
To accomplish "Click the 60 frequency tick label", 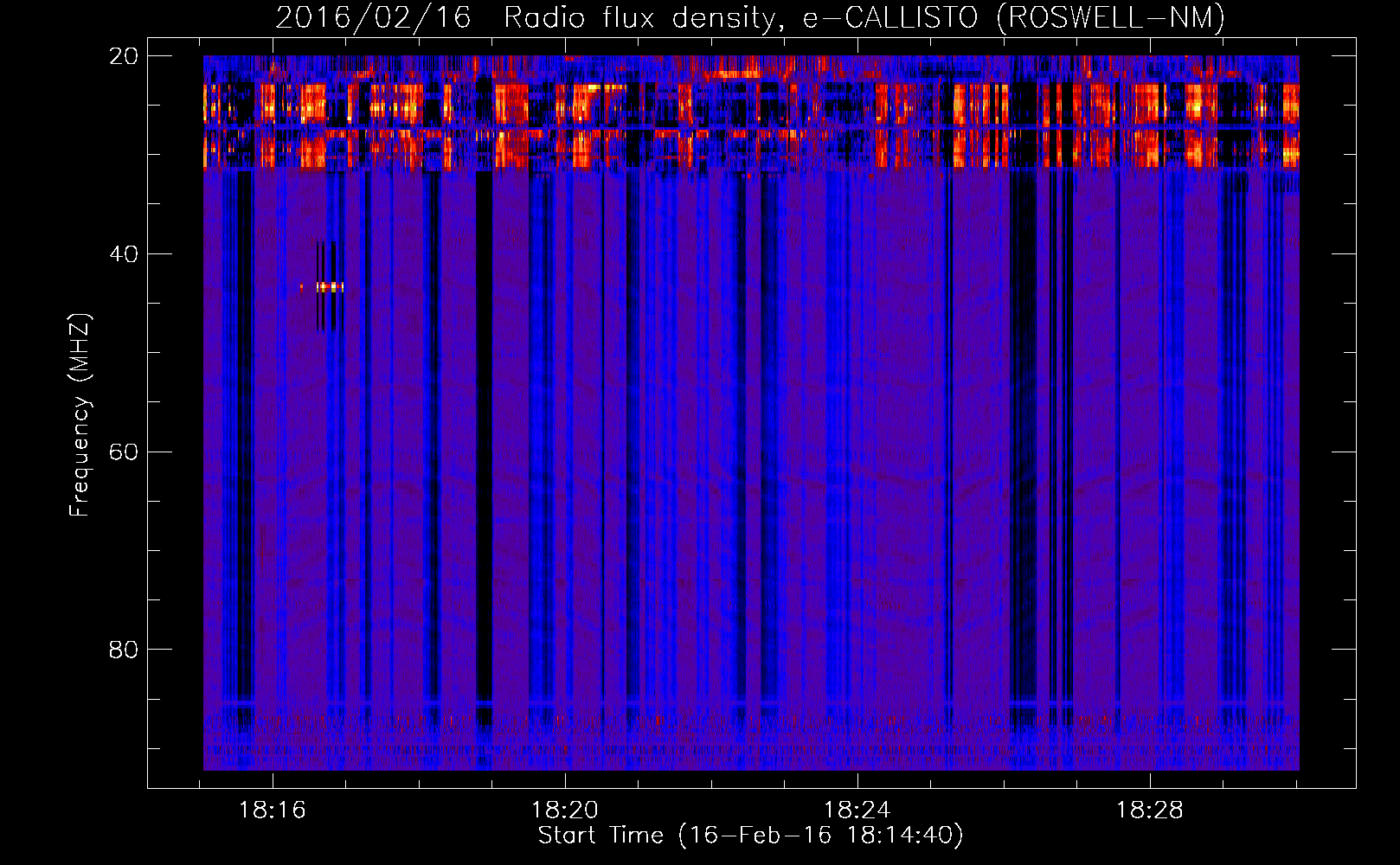I will (124, 452).
